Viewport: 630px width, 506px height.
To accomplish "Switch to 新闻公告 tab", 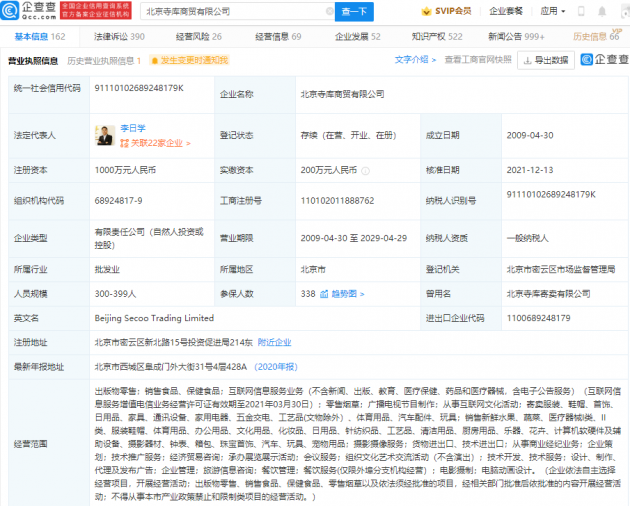I will pos(516,37).
